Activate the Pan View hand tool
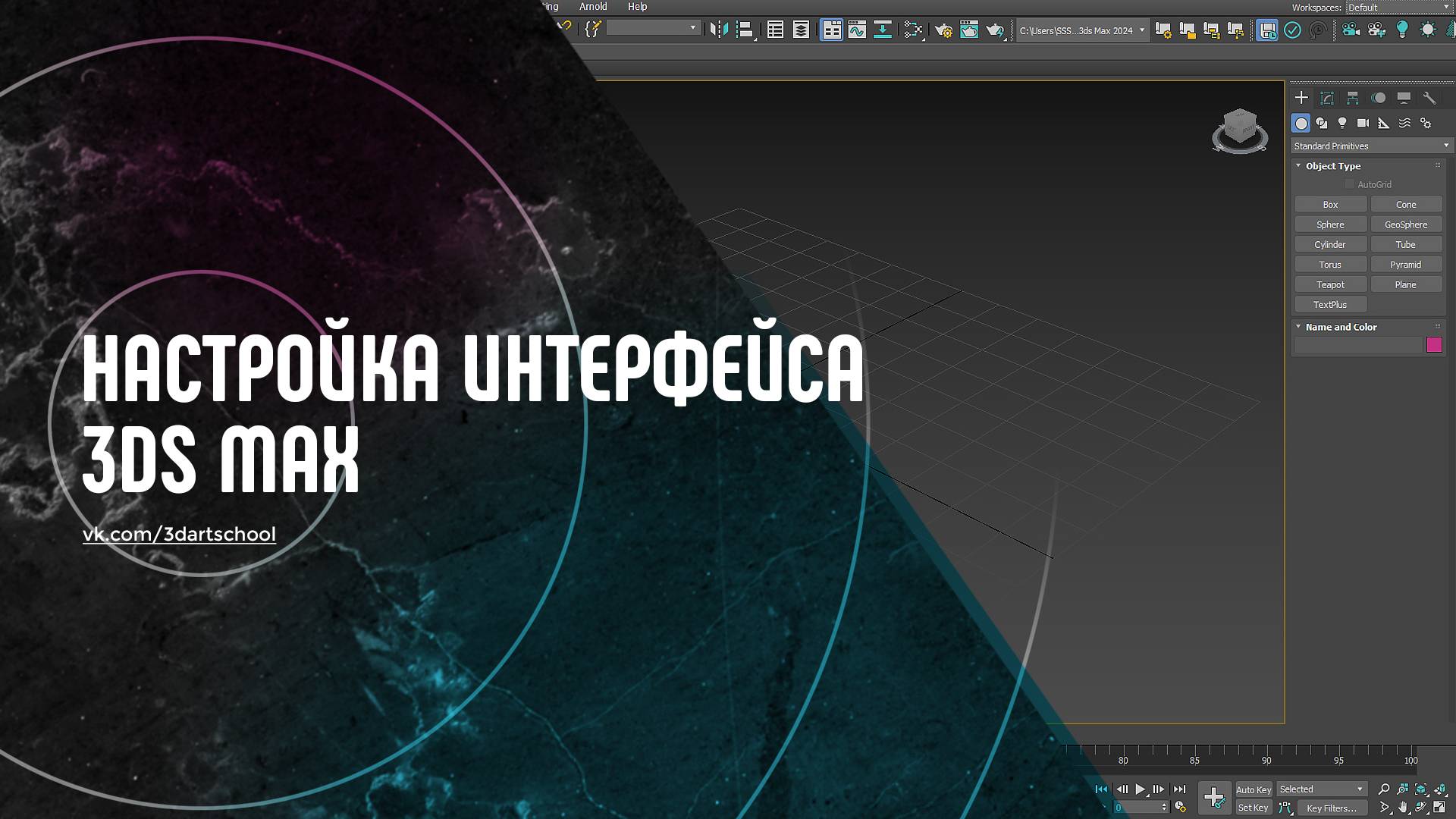This screenshot has width=1456, height=819. [1403, 808]
